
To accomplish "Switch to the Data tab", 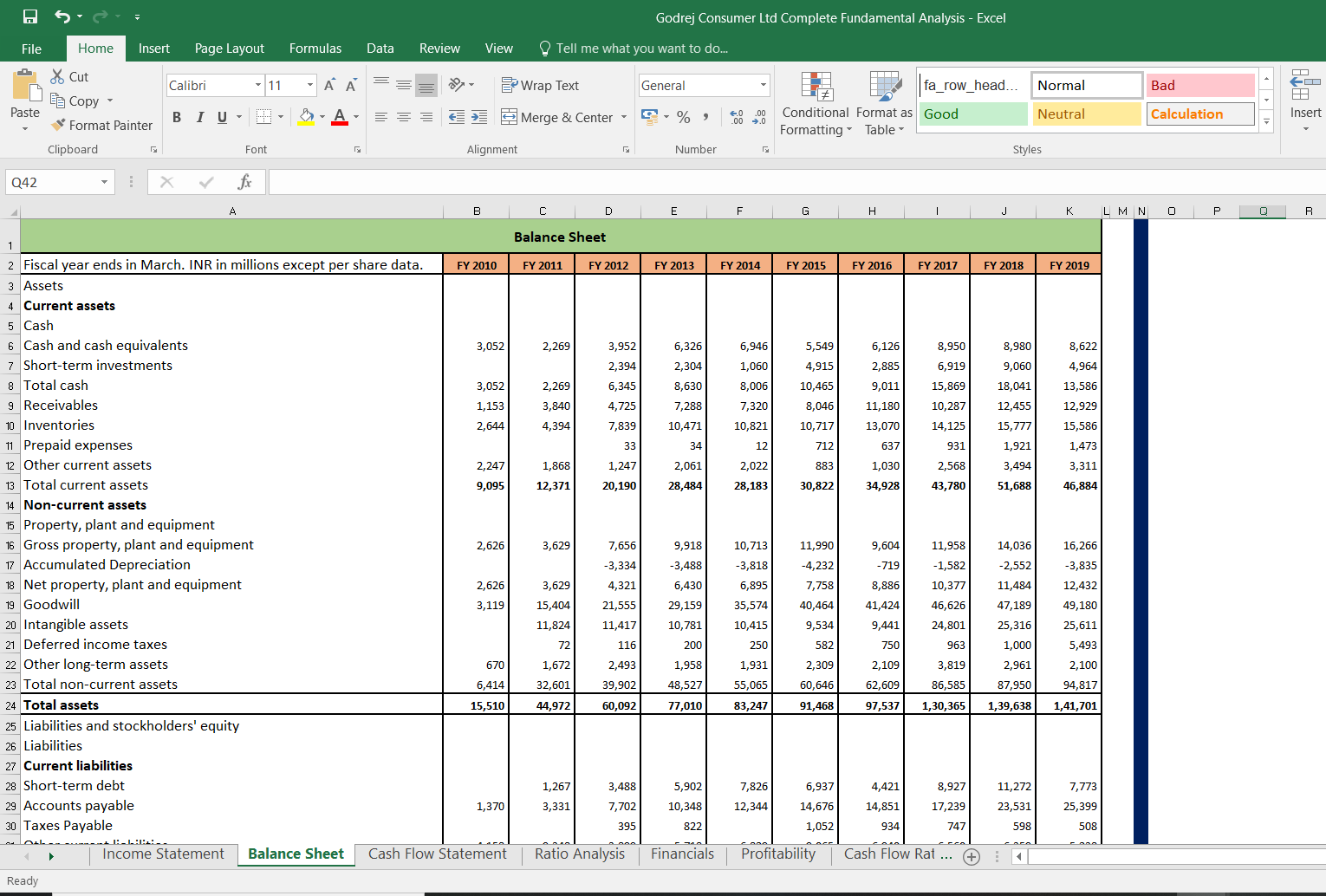I will pyautogui.click(x=380, y=49).
